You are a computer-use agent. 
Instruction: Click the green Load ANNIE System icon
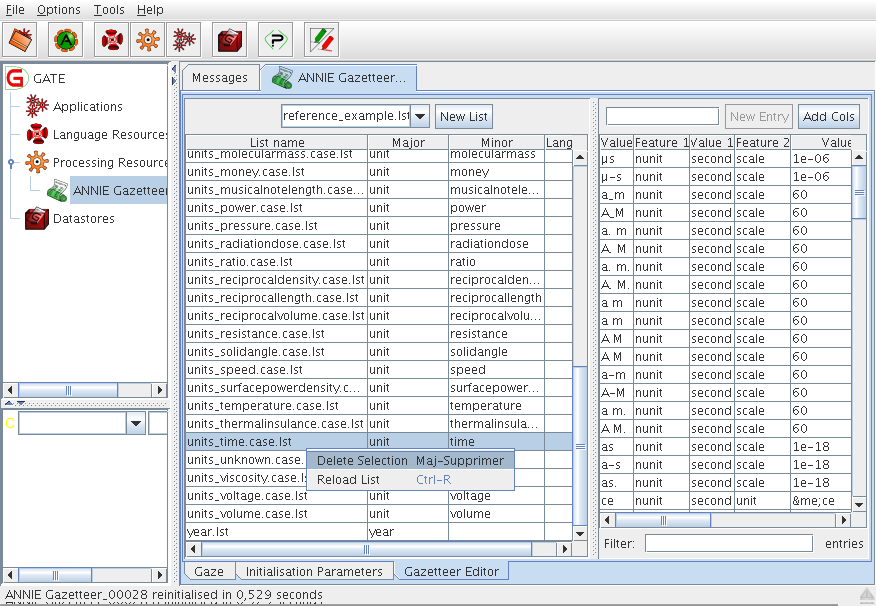(66, 40)
